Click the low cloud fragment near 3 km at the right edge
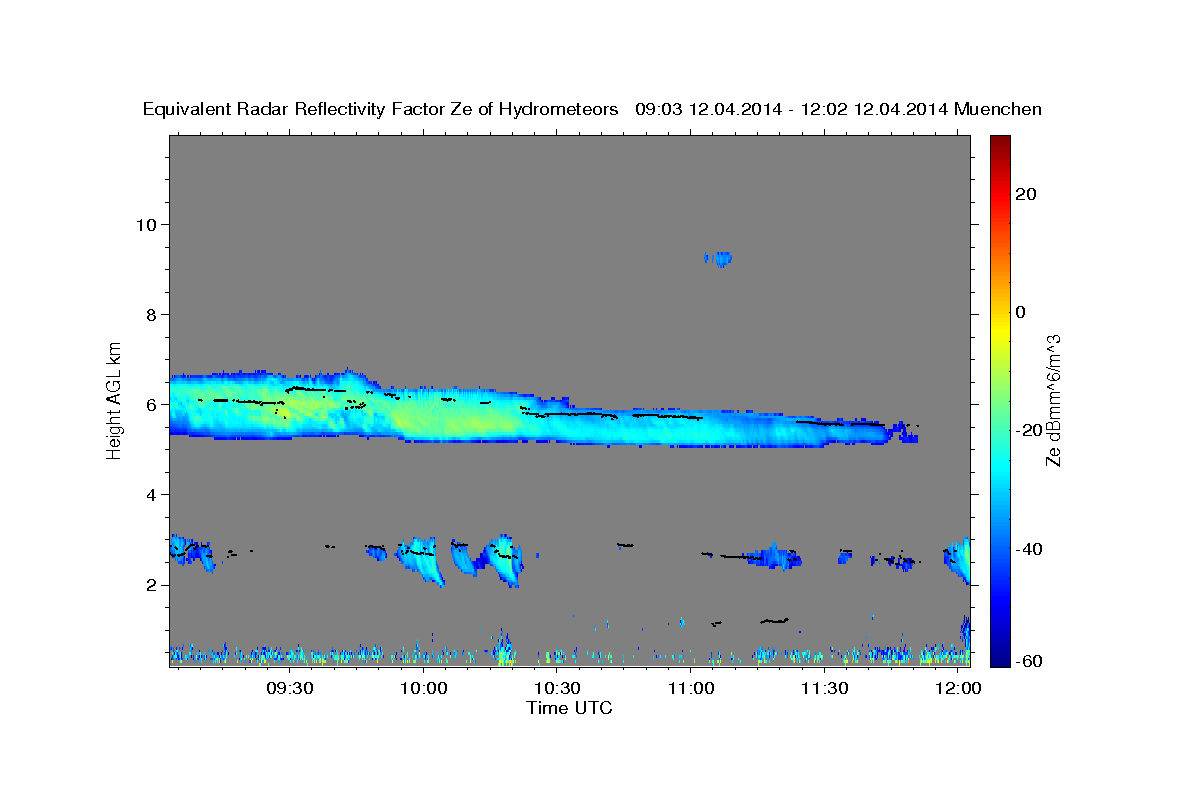The image size is (1200, 800). (958, 560)
